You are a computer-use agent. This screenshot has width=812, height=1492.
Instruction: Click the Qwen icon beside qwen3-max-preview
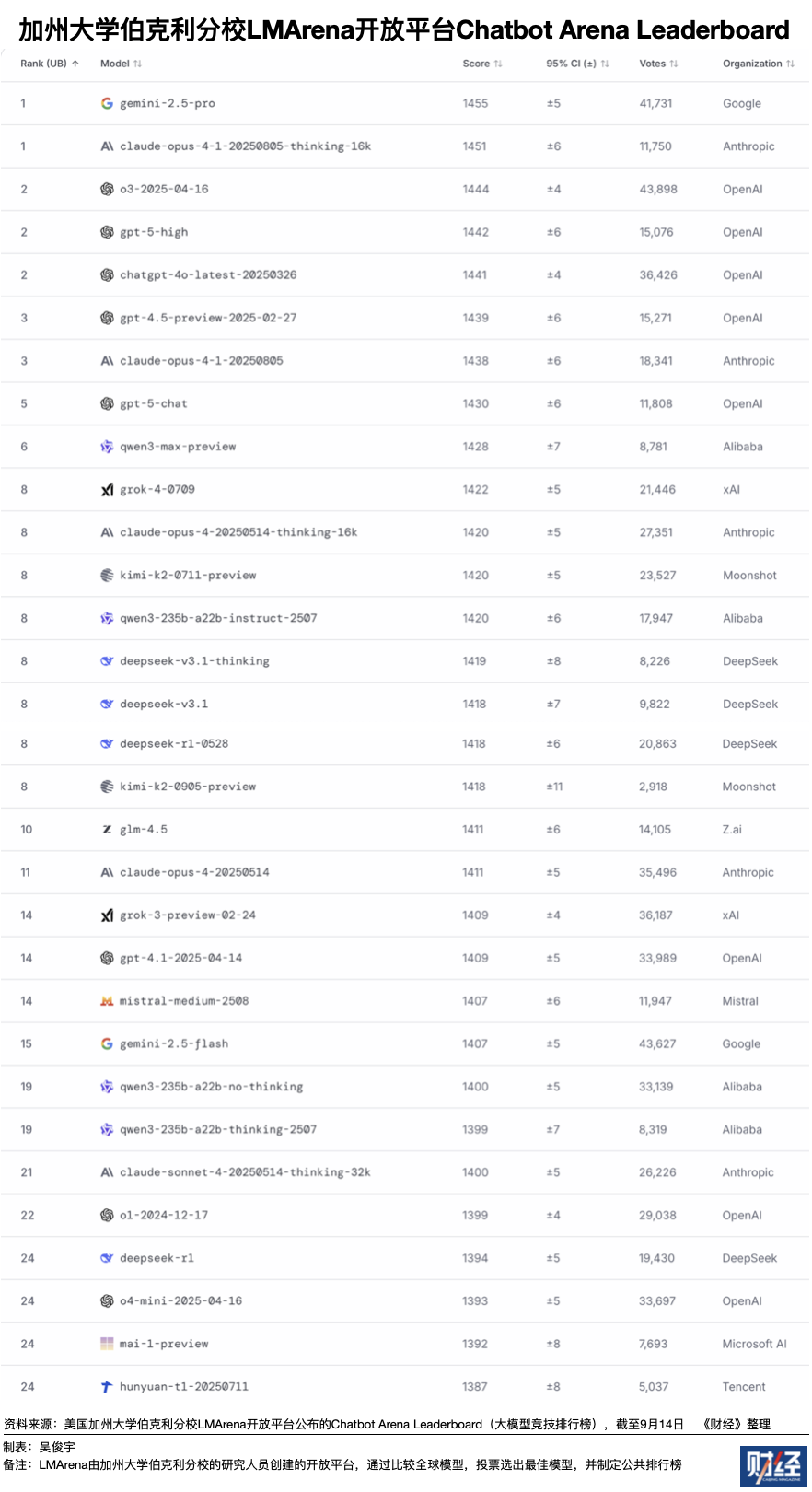pyautogui.click(x=107, y=447)
